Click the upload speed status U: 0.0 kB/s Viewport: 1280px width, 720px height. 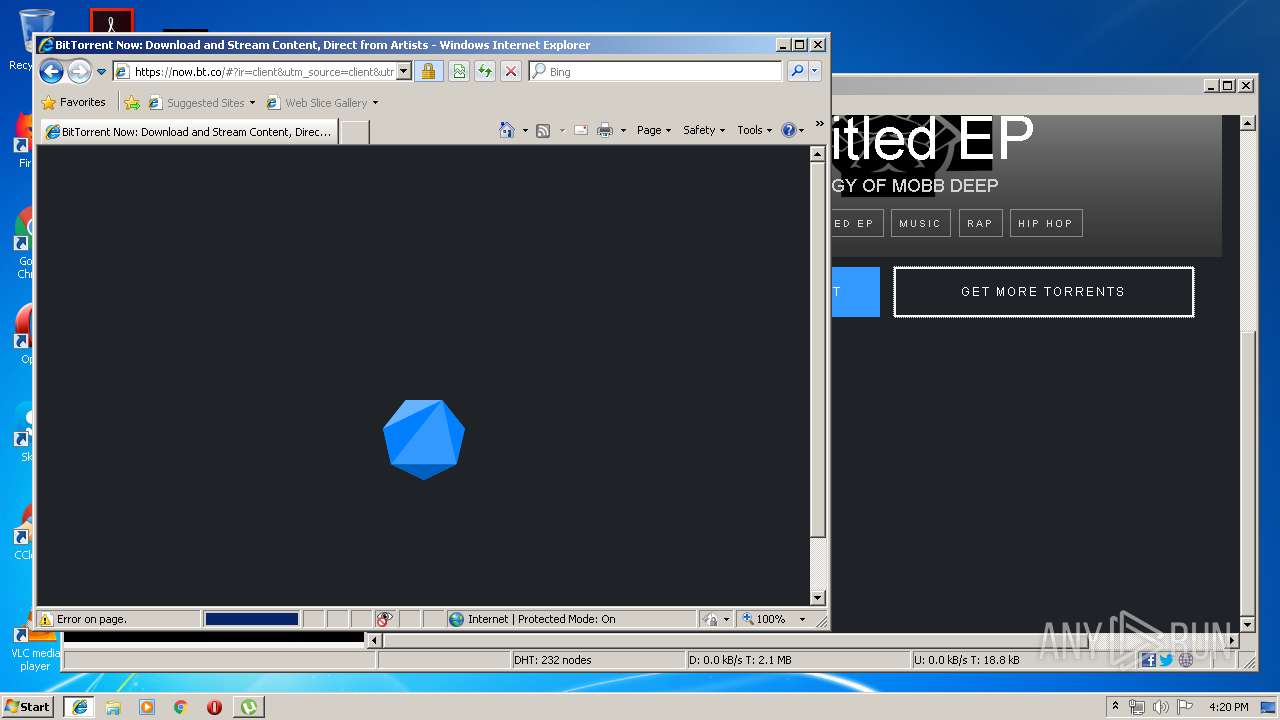(967, 660)
